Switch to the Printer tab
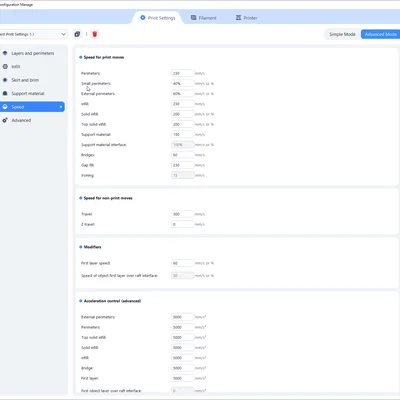400x400 pixels. click(x=246, y=18)
